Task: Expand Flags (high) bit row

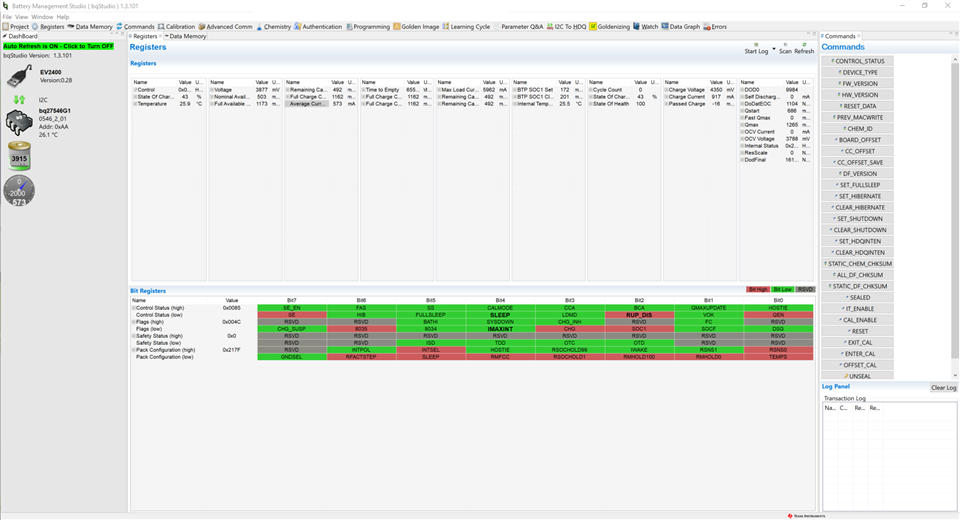Action: pyautogui.click(x=133, y=322)
